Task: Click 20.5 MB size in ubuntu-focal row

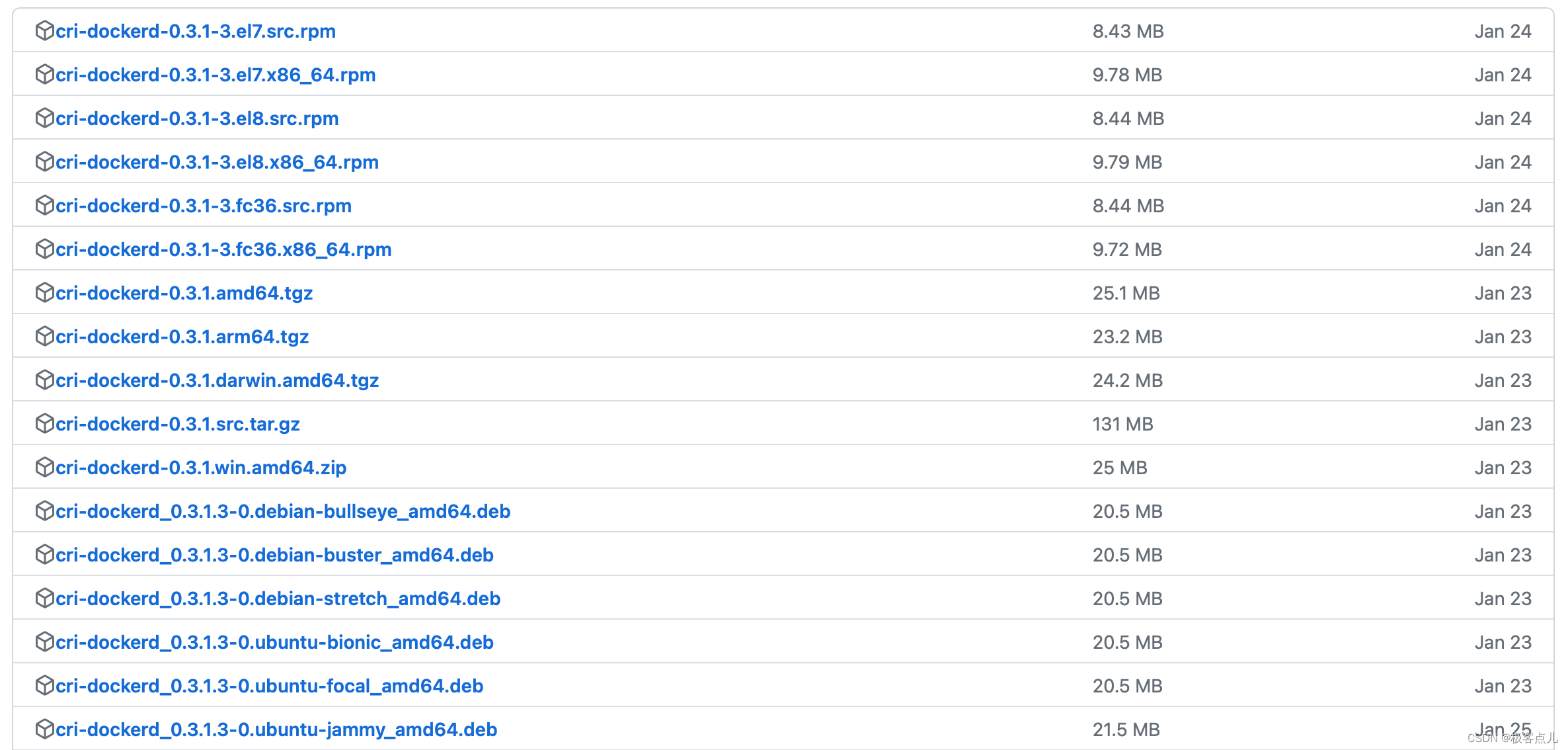Action: tap(1127, 686)
